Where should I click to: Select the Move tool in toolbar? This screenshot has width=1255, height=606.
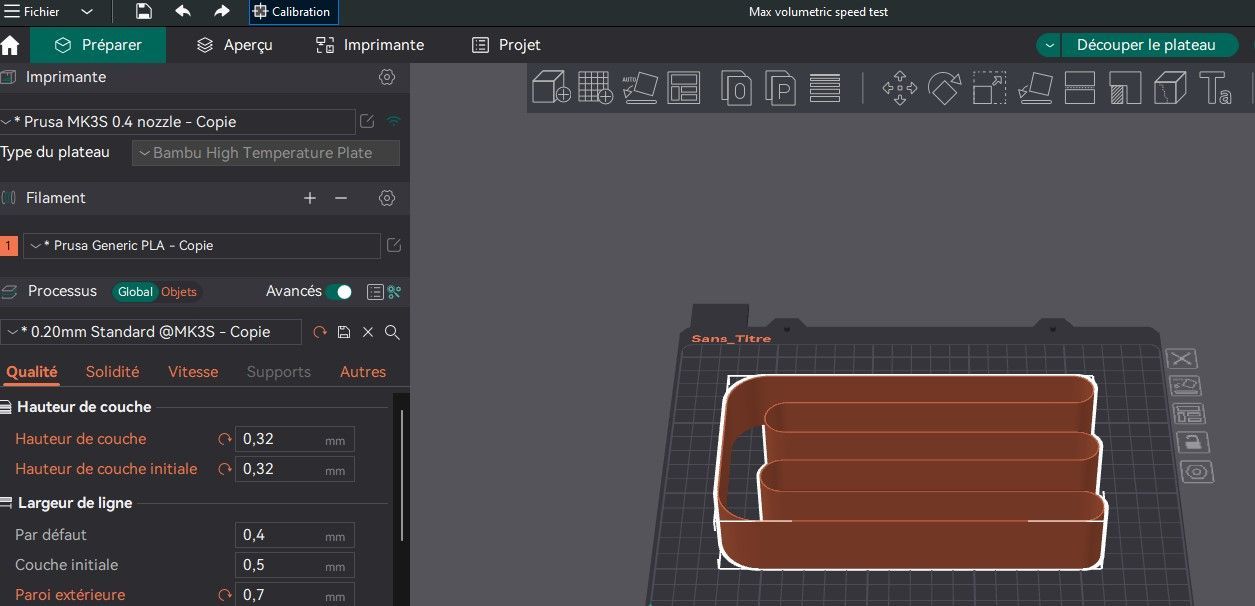click(x=899, y=88)
